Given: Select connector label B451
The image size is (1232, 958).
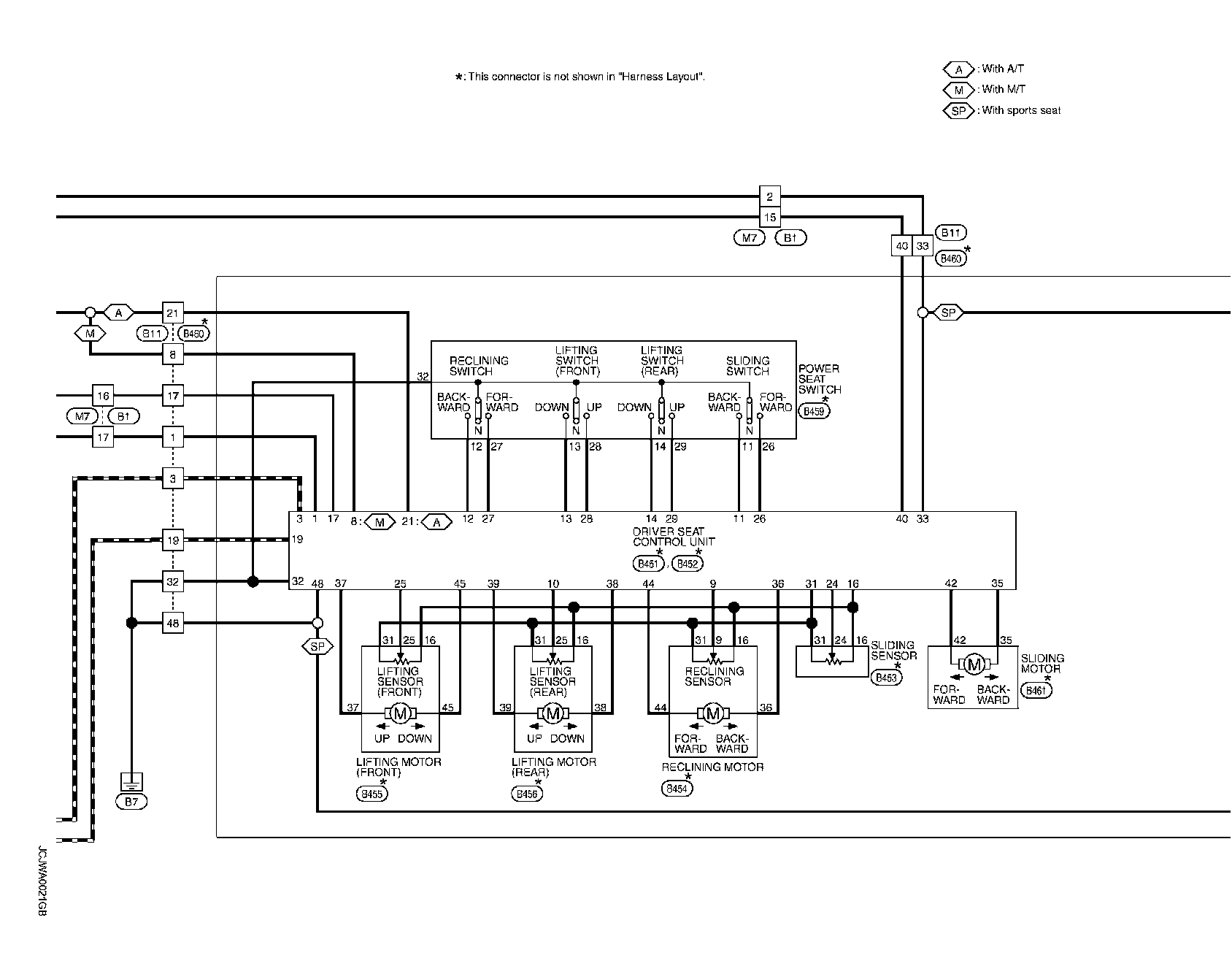Looking at the screenshot, I should [x=648, y=564].
